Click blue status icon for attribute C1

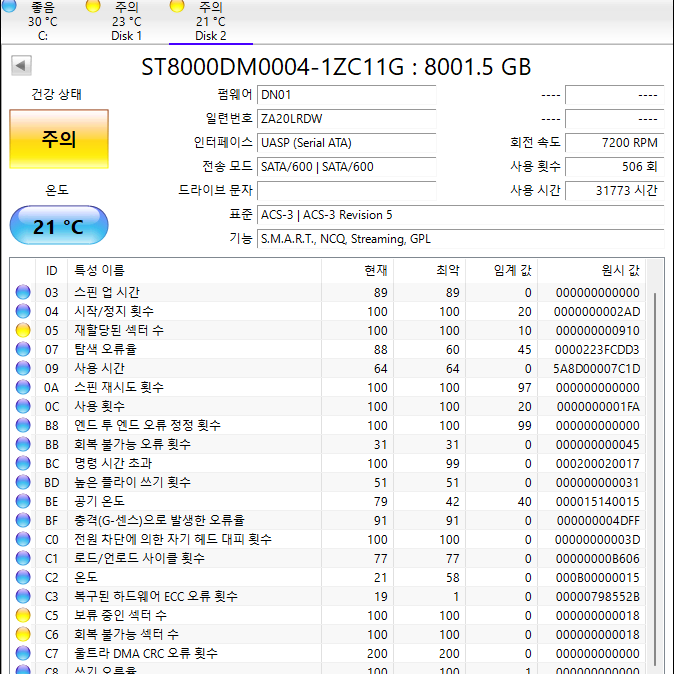tap(23, 558)
